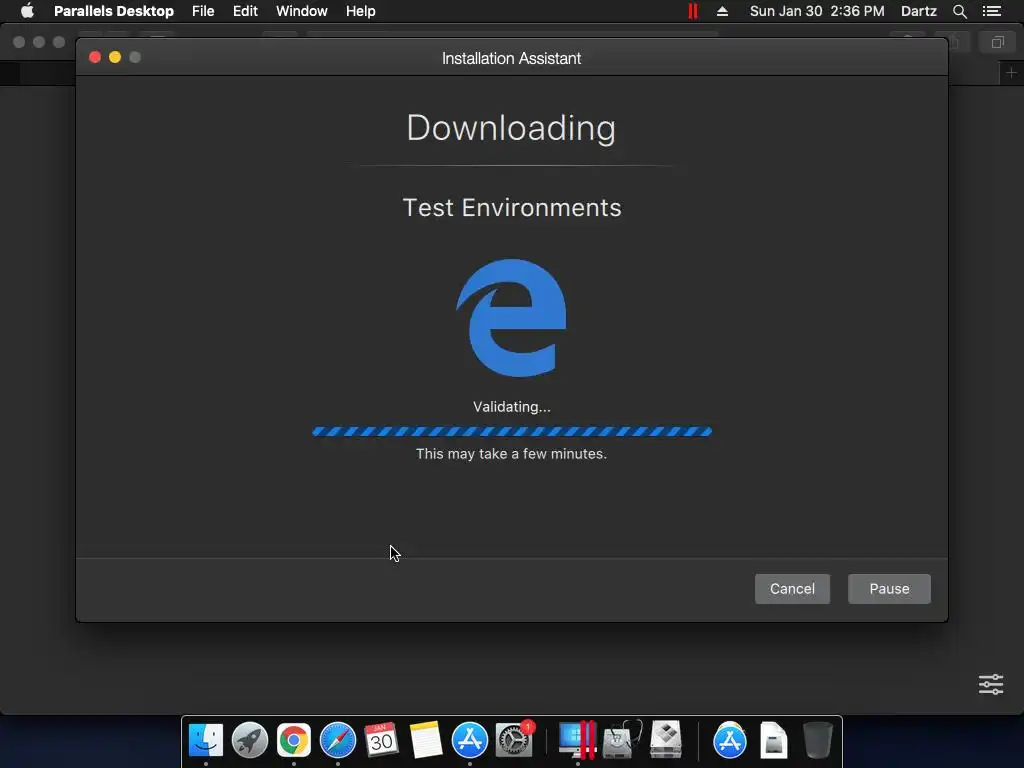Click the windows overlap icon in background toolbar
The height and width of the screenshot is (768, 1024).
997,42
